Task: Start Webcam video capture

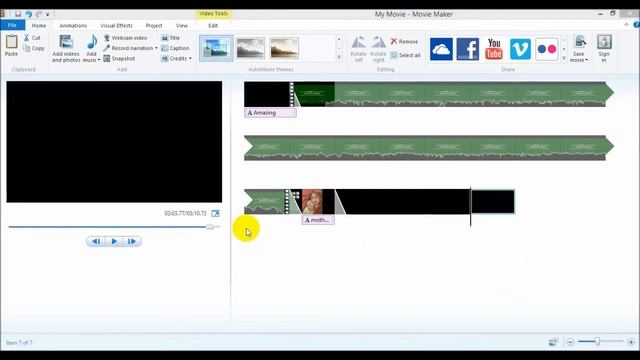Action: point(125,38)
